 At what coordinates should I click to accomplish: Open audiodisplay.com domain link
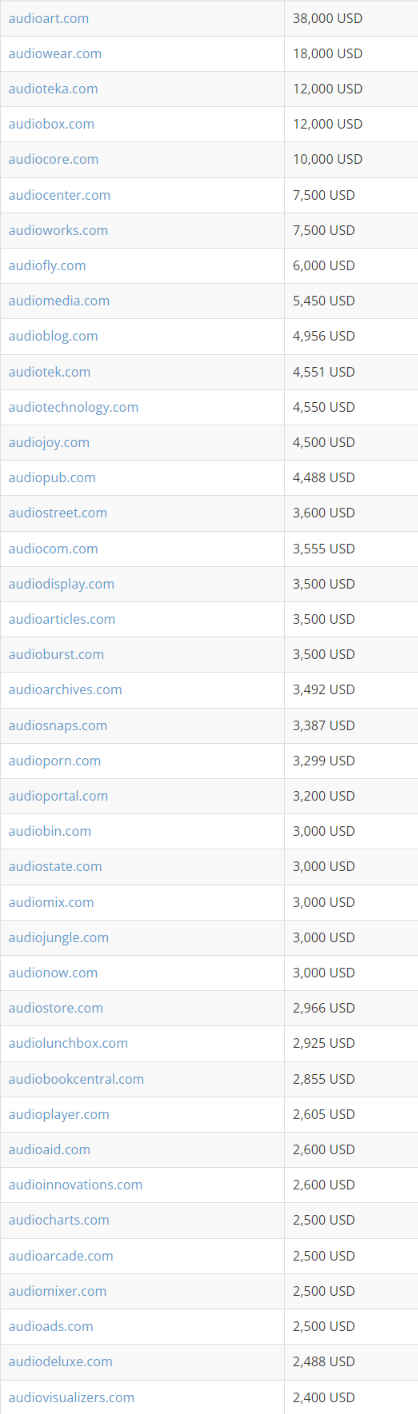(x=61, y=584)
